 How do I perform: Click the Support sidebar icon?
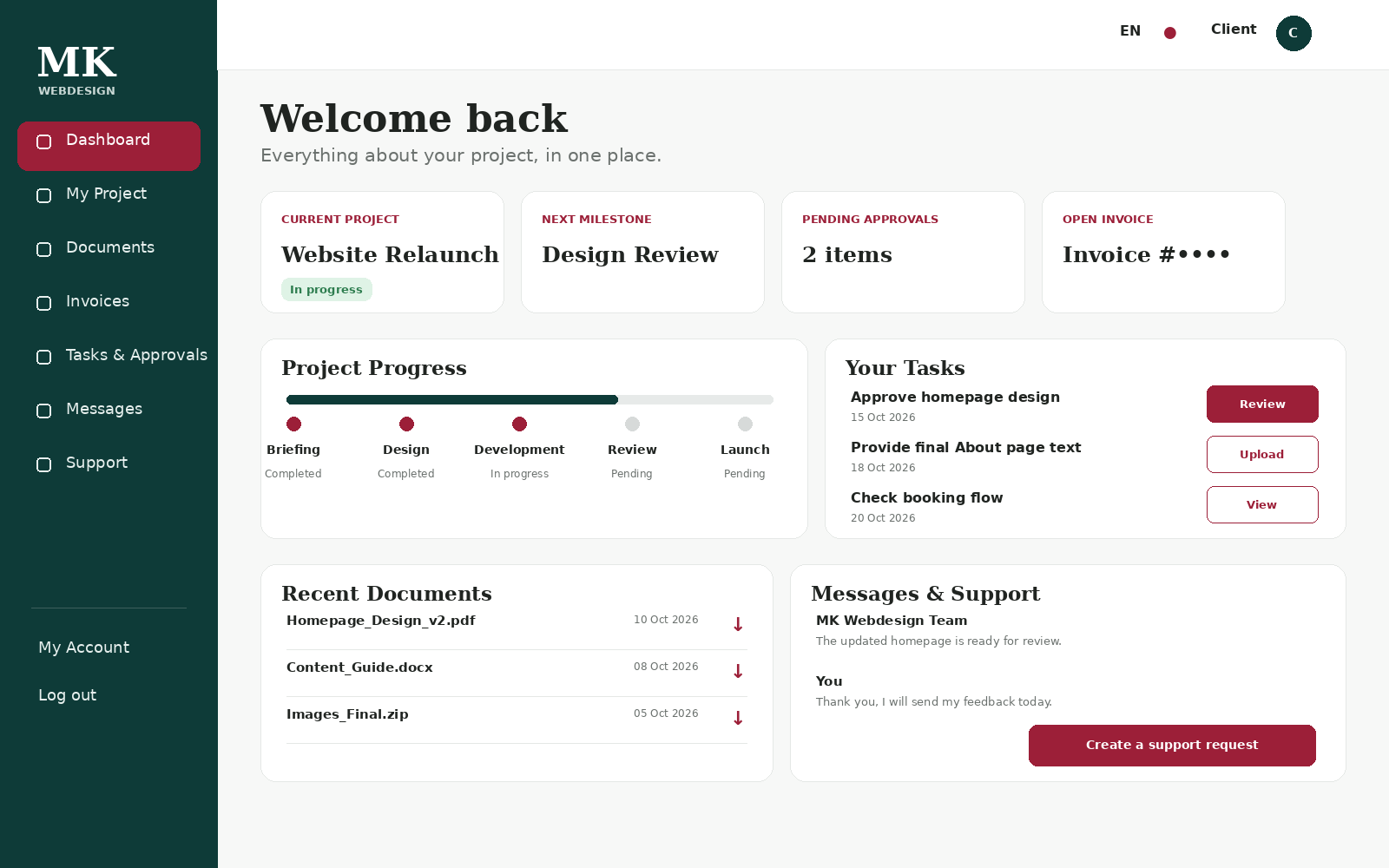pyautogui.click(x=44, y=464)
